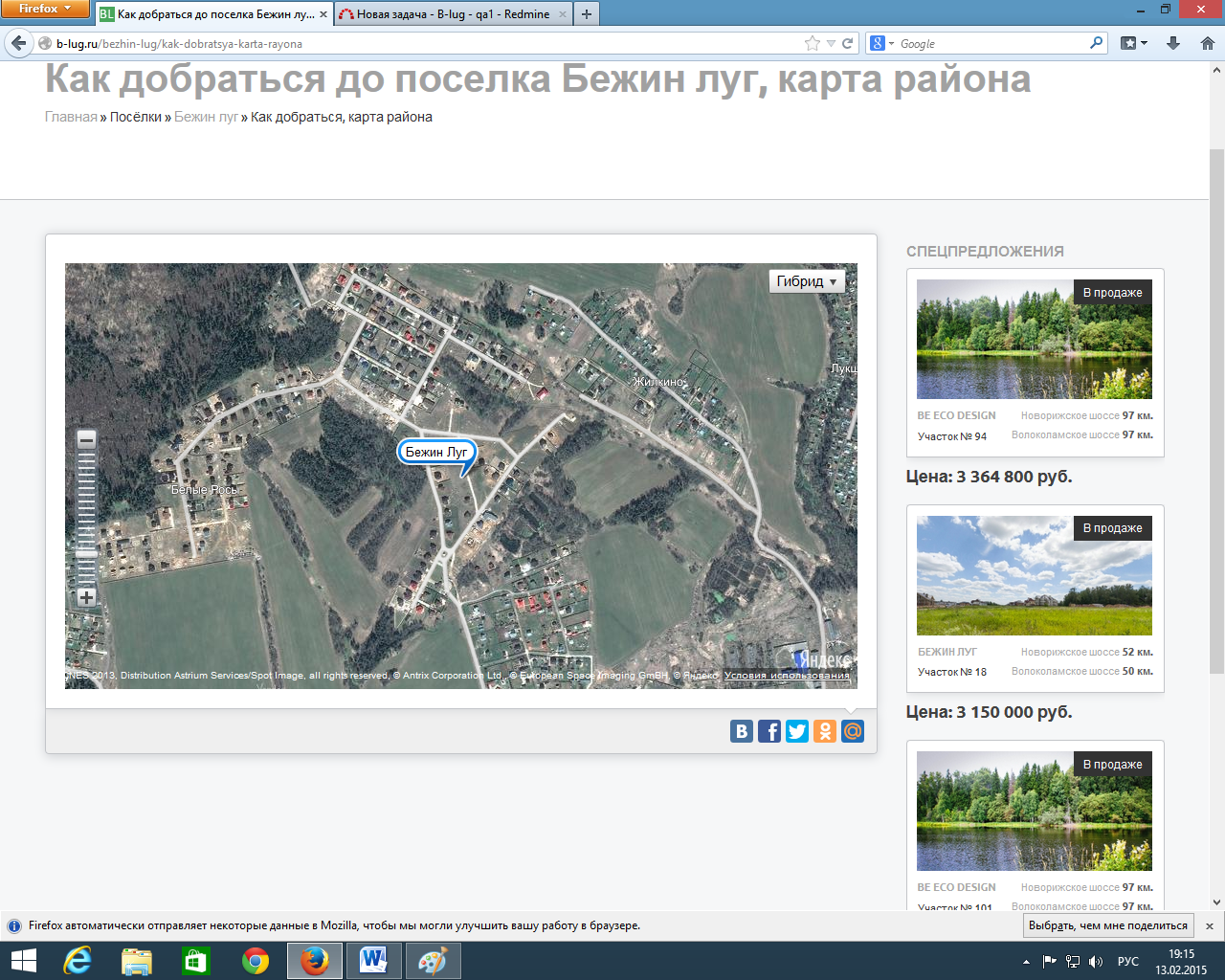Click the Выбрать, чем мне поделиться button

pyautogui.click(x=1107, y=925)
